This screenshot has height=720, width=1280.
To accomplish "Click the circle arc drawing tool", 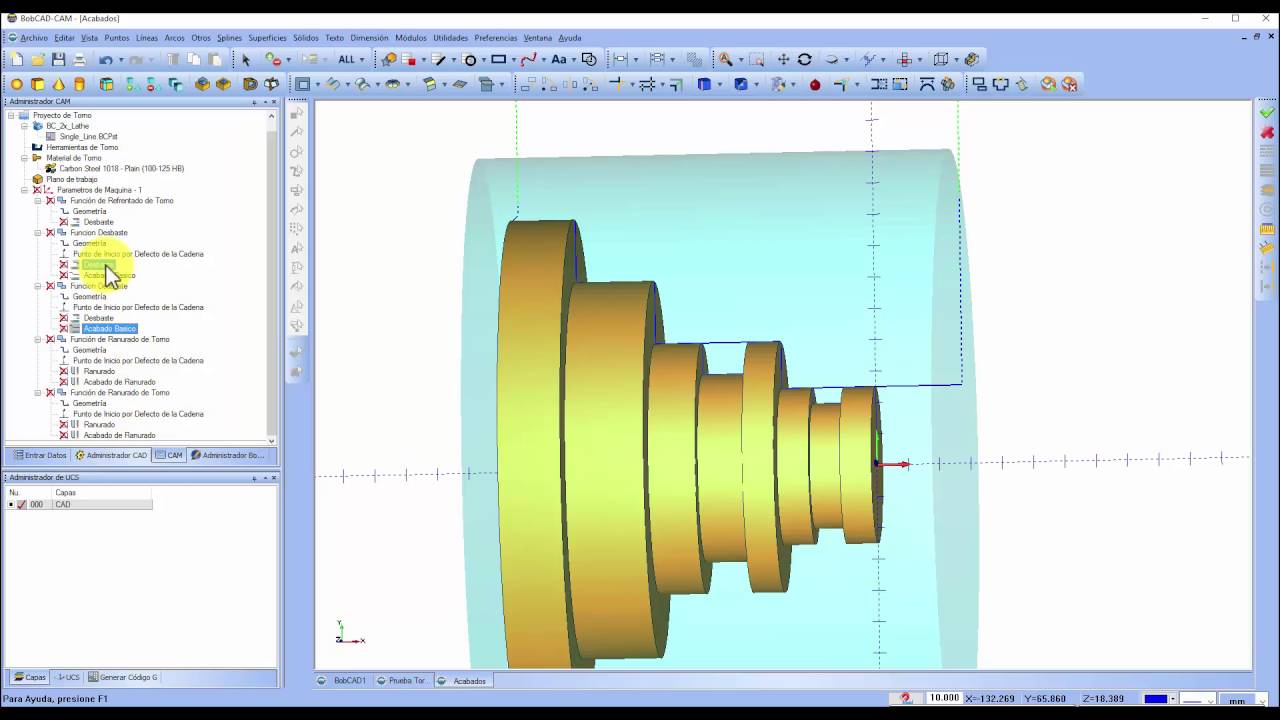I will click(470, 60).
